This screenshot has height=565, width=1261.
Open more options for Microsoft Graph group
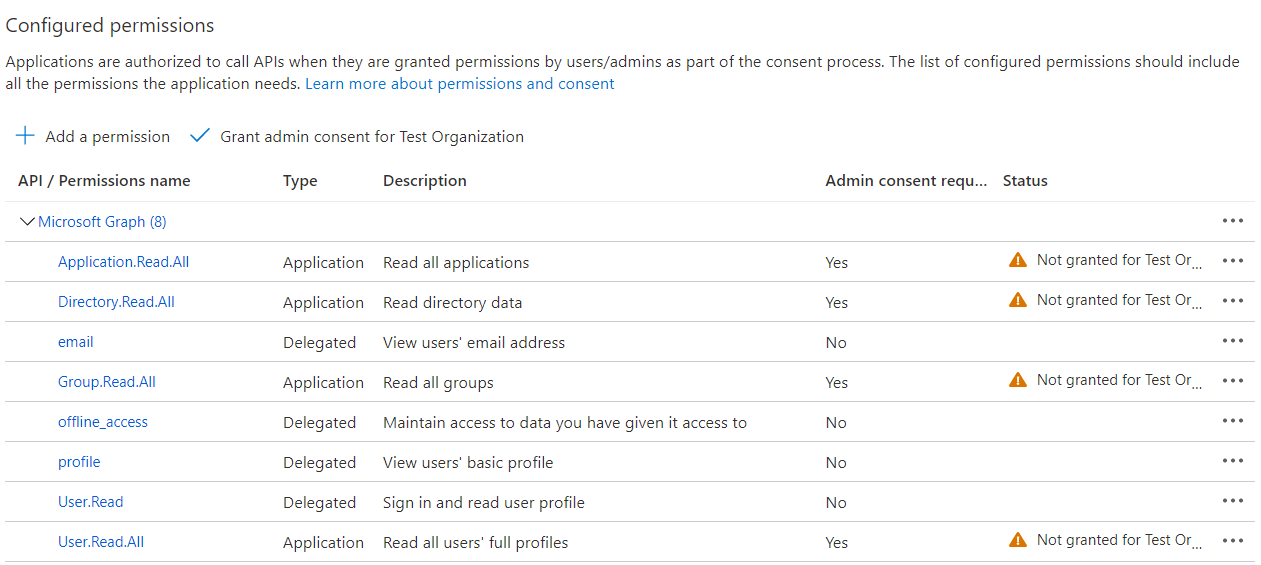[x=1232, y=221]
